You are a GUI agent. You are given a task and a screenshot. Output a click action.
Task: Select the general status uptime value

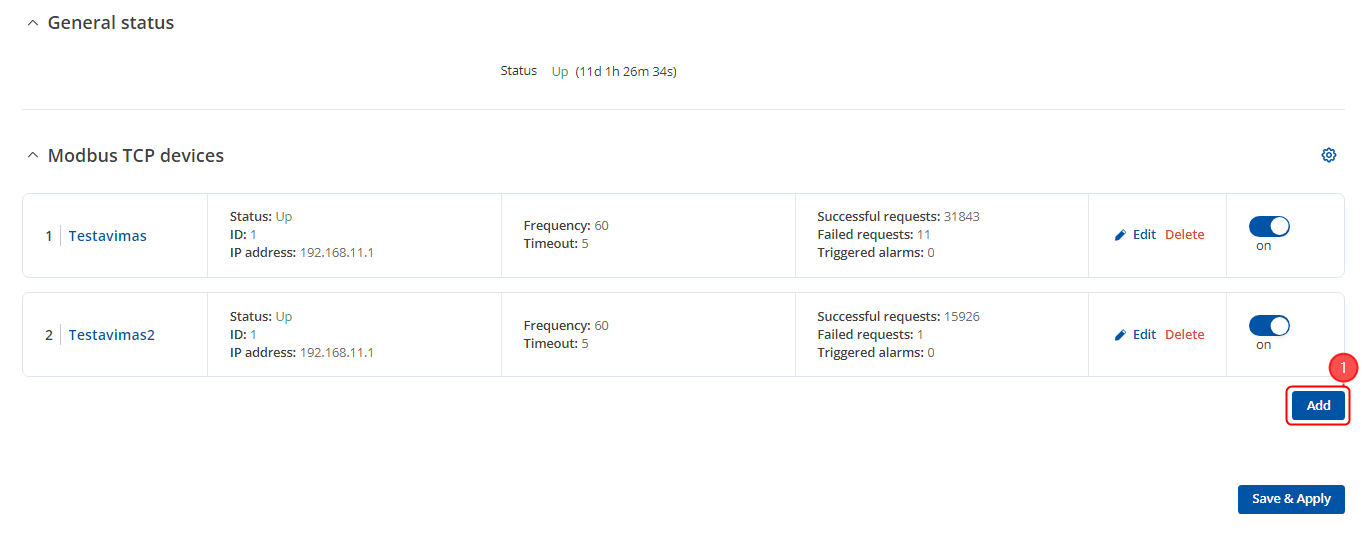(626, 72)
